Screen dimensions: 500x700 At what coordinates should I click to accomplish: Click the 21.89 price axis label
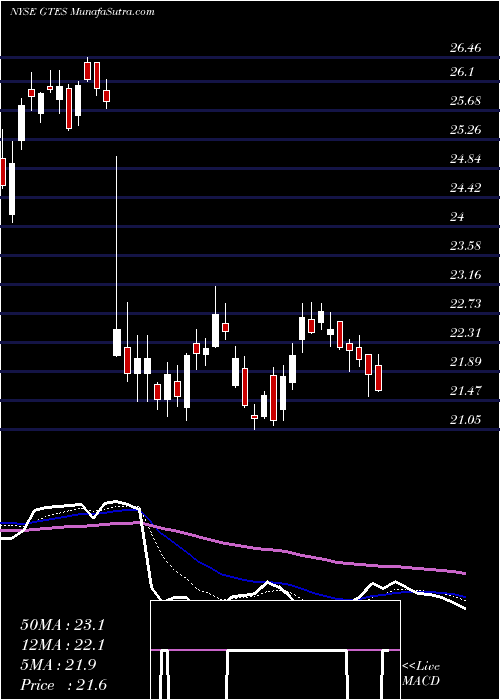(x=465, y=362)
